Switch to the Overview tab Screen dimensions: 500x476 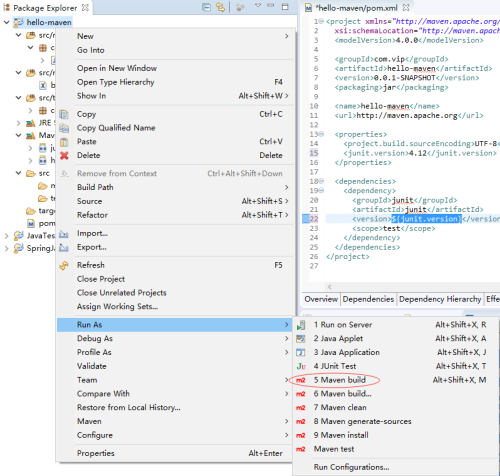pos(321,299)
